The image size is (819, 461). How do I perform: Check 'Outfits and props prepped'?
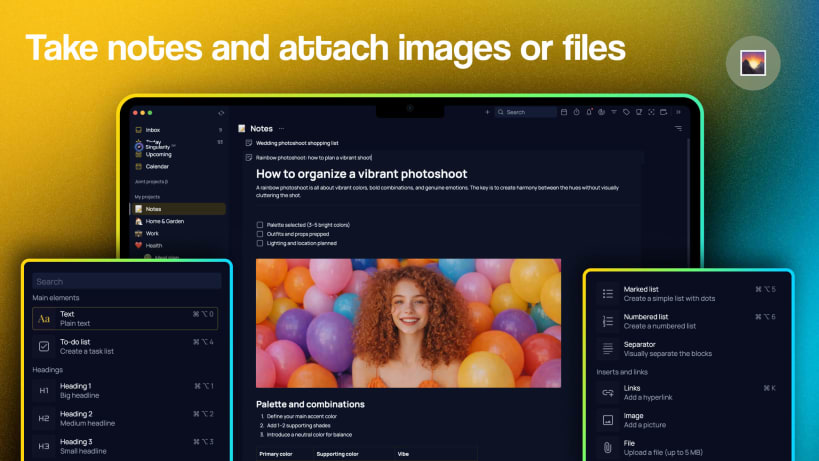[x=260, y=234]
